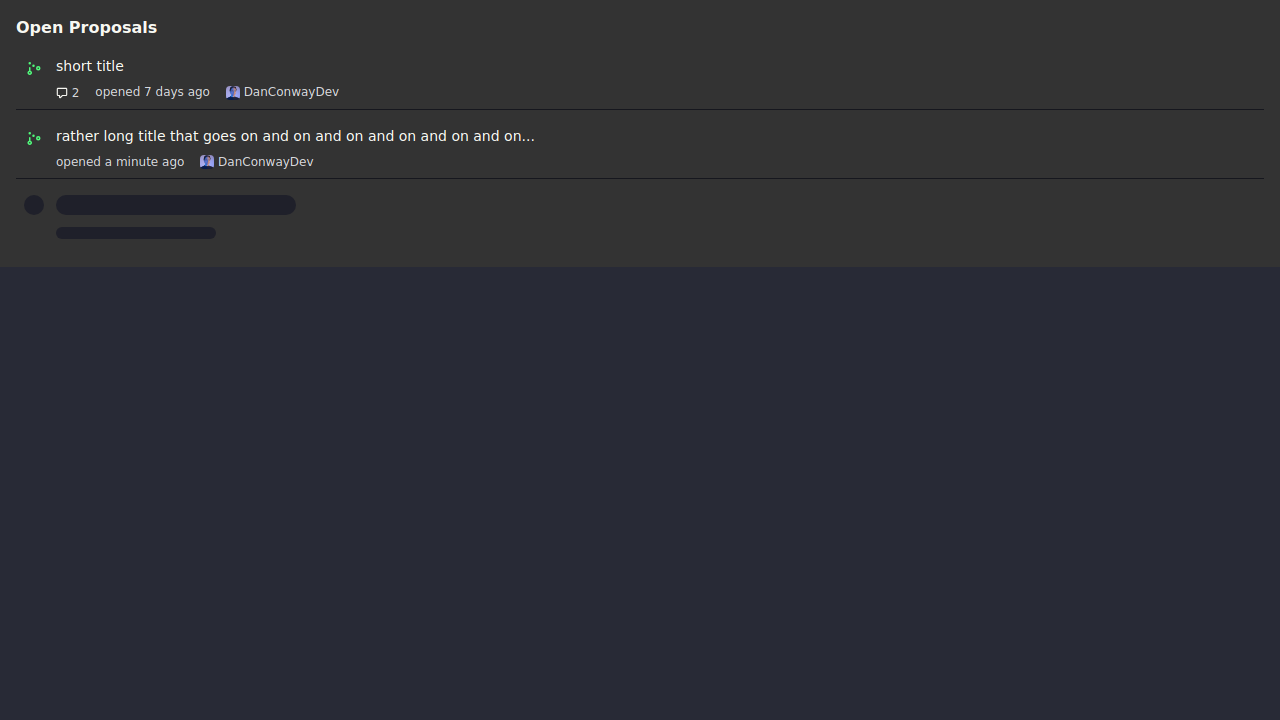Click the circular loading placeholder icon

pyautogui.click(x=34, y=205)
